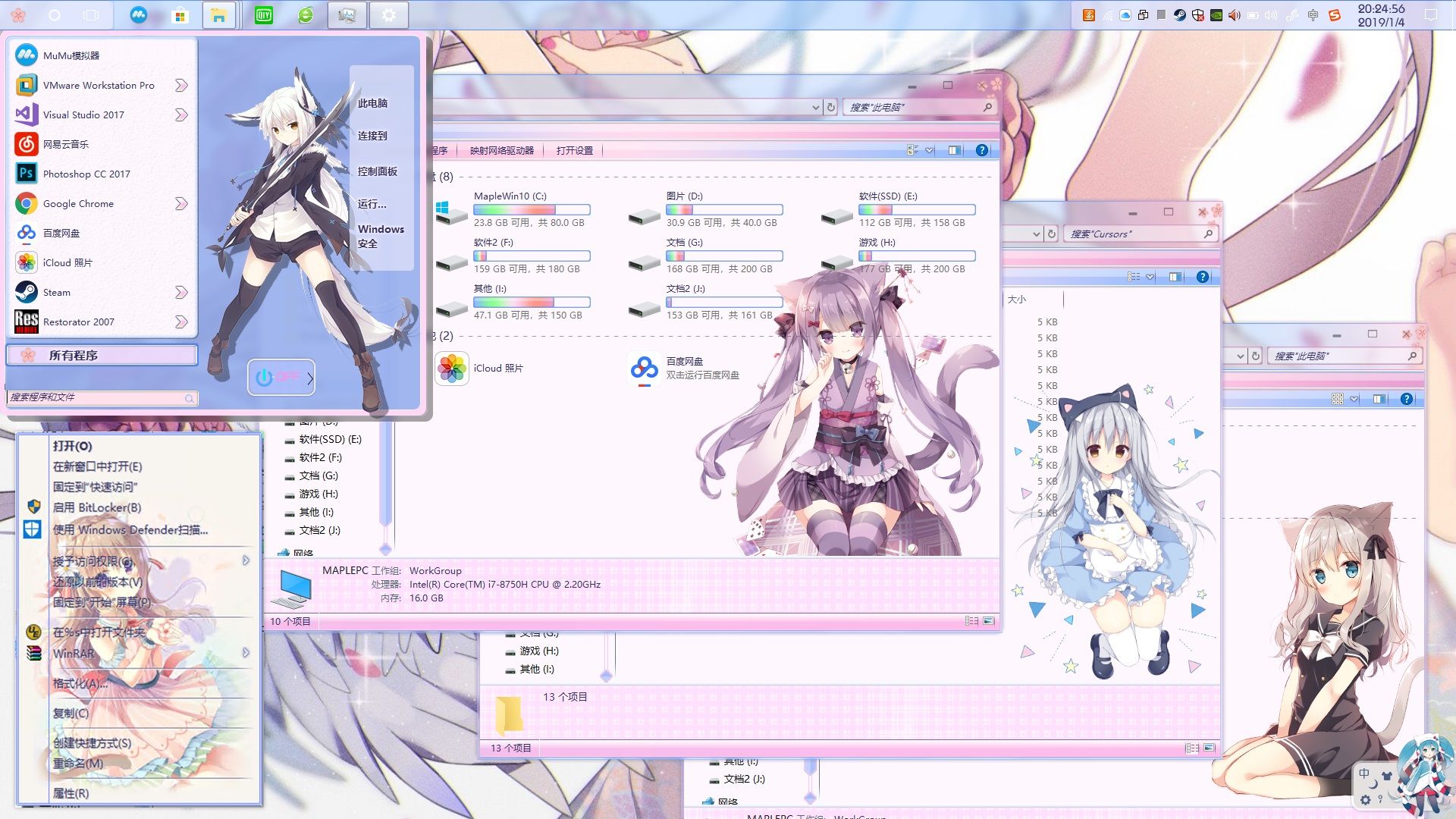Switch to large icons view in 10 个项目 status bar
This screenshot has width=1456, height=819.
(x=989, y=621)
